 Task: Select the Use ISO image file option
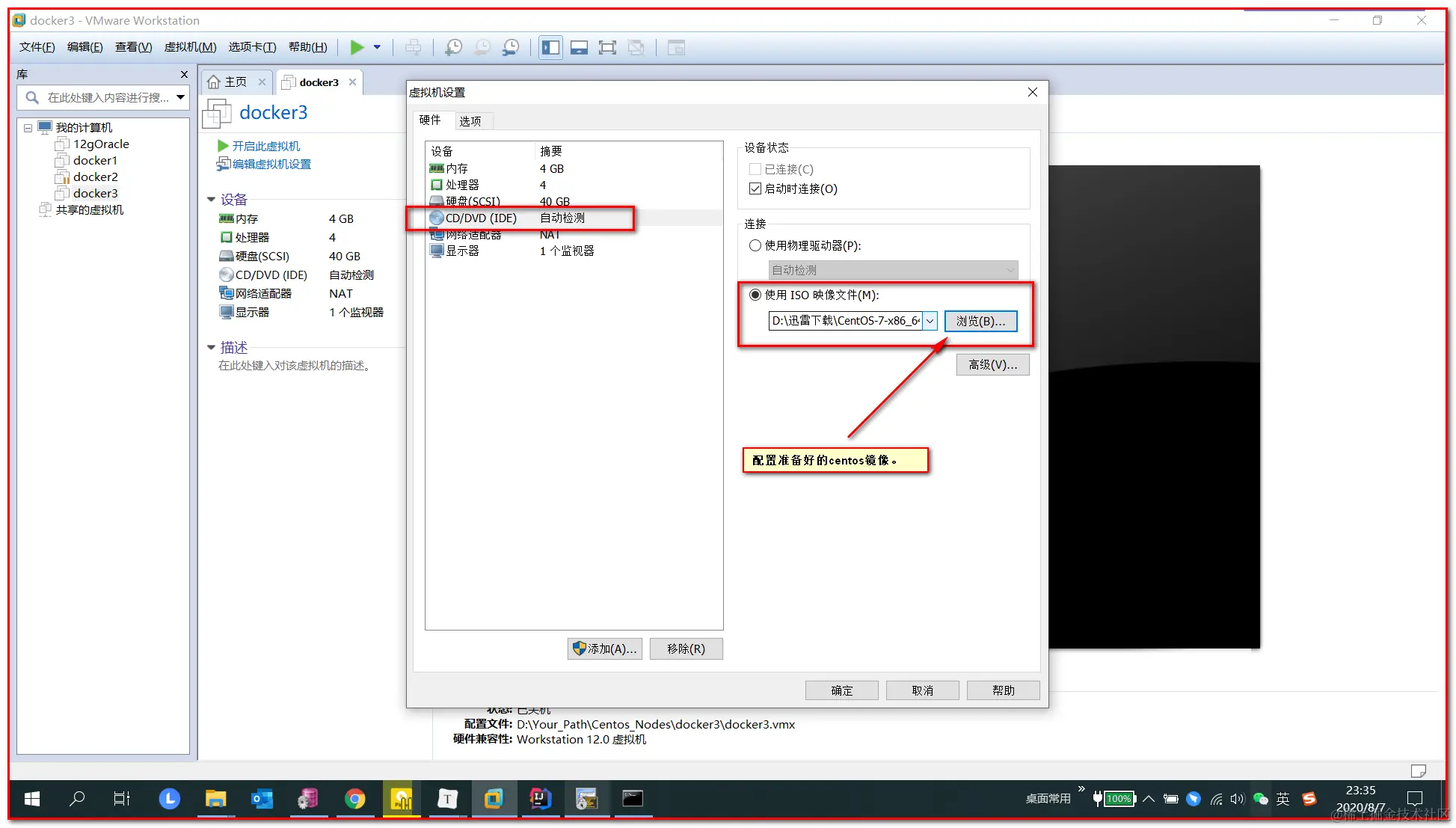(x=755, y=295)
